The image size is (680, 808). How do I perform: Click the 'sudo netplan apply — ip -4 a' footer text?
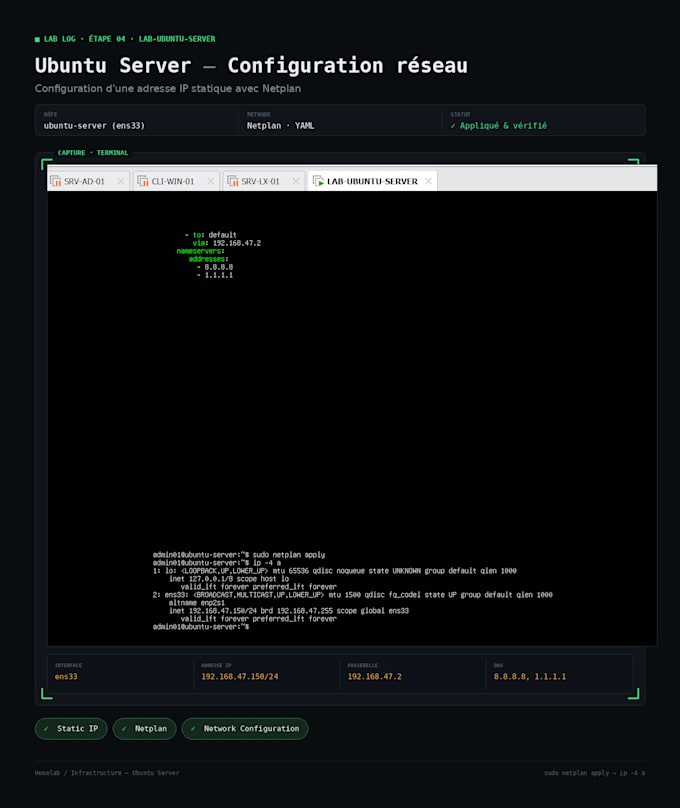tap(594, 773)
